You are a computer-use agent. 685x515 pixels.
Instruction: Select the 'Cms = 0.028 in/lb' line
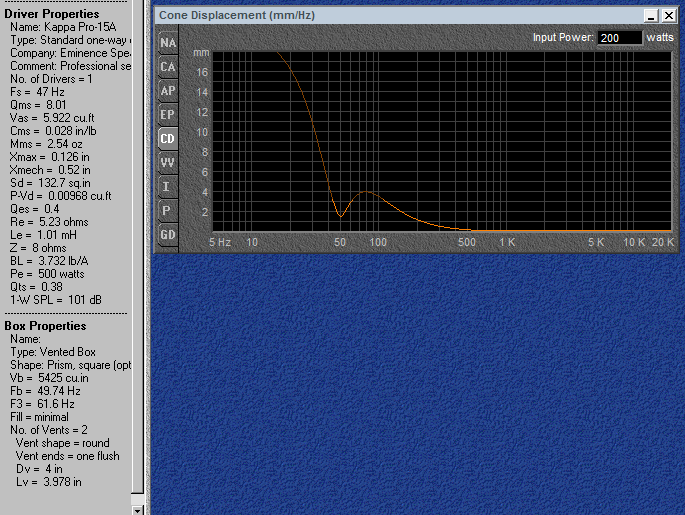coord(53,131)
